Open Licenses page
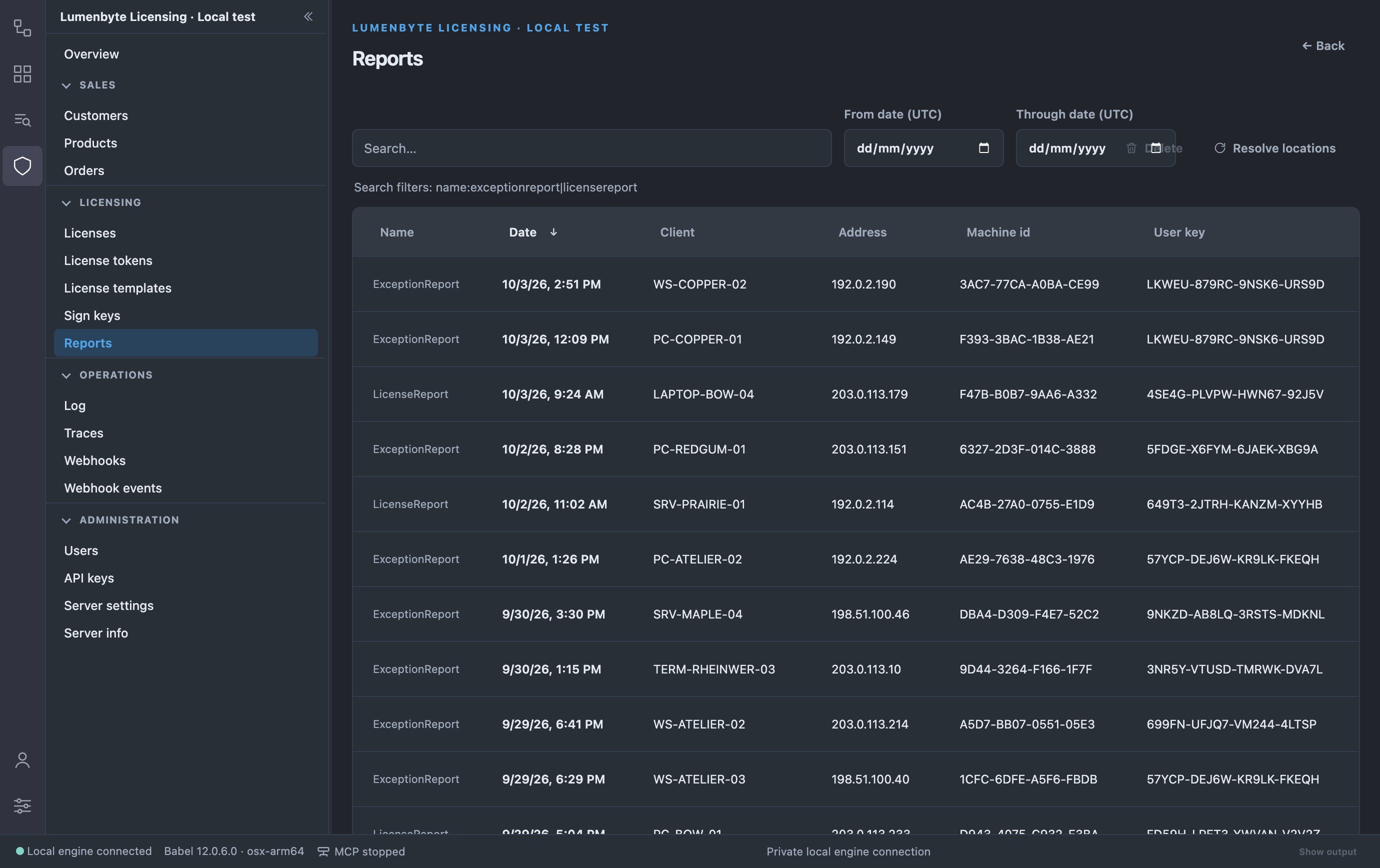The image size is (1380, 868). point(185,232)
